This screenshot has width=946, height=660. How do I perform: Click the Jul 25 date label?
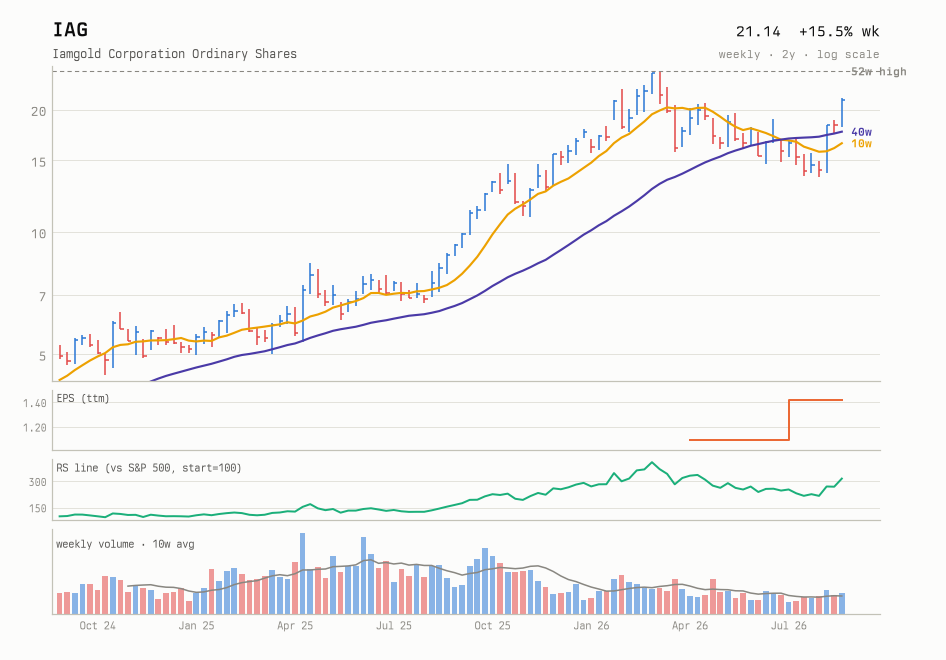point(393,626)
